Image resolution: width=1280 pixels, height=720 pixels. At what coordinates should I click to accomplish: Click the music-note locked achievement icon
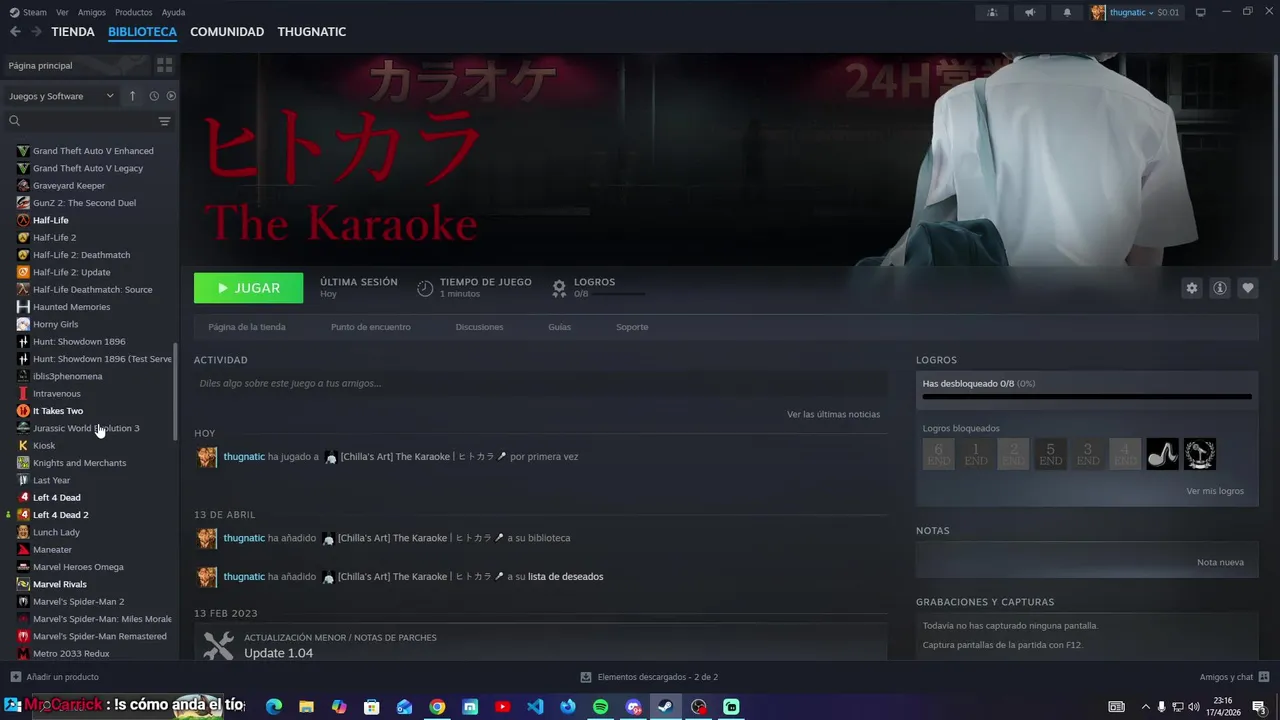pyautogui.click(x=1163, y=454)
